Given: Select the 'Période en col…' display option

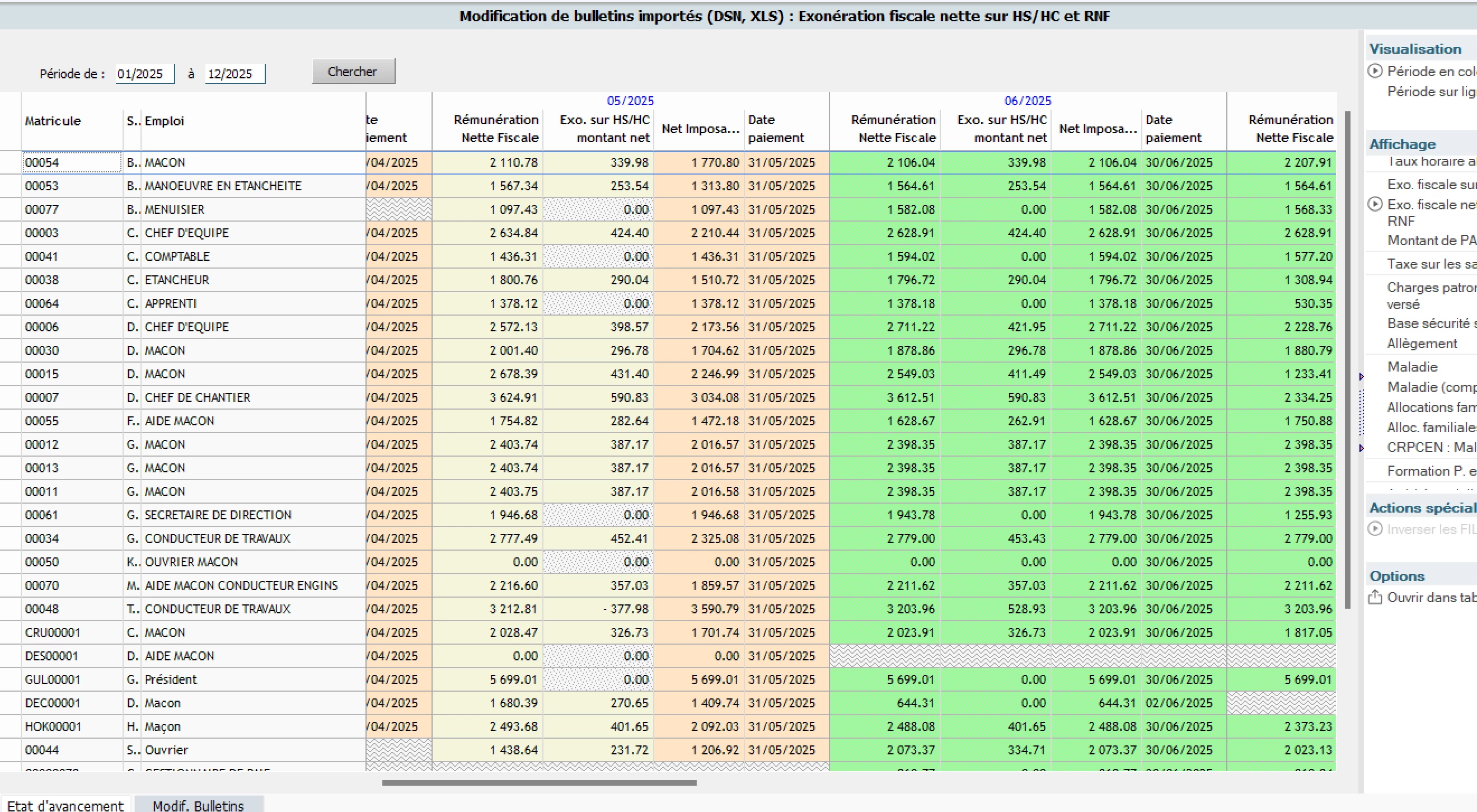Looking at the screenshot, I should click(1431, 71).
